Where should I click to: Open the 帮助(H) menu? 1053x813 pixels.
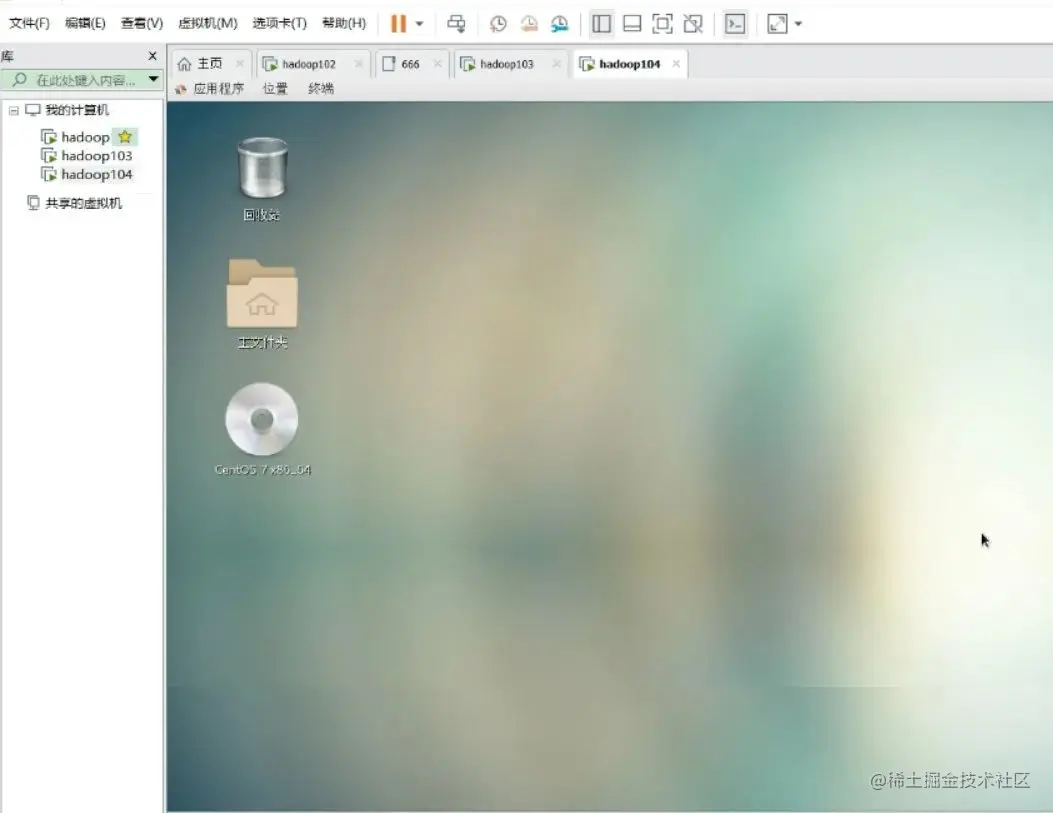344,23
